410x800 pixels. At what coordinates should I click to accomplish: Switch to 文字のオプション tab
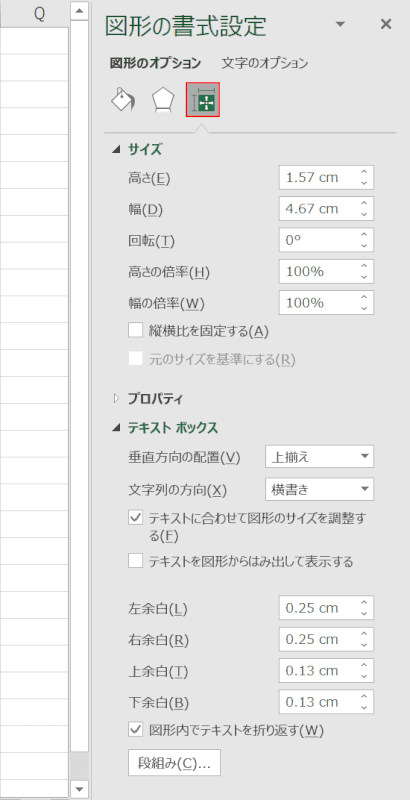tap(265, 63)
